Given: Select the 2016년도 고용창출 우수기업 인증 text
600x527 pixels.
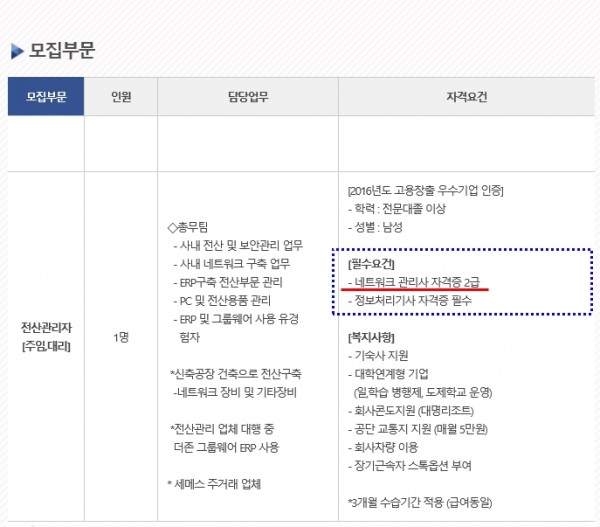Looking at the screenshot, I should click(x=425, y=190).
